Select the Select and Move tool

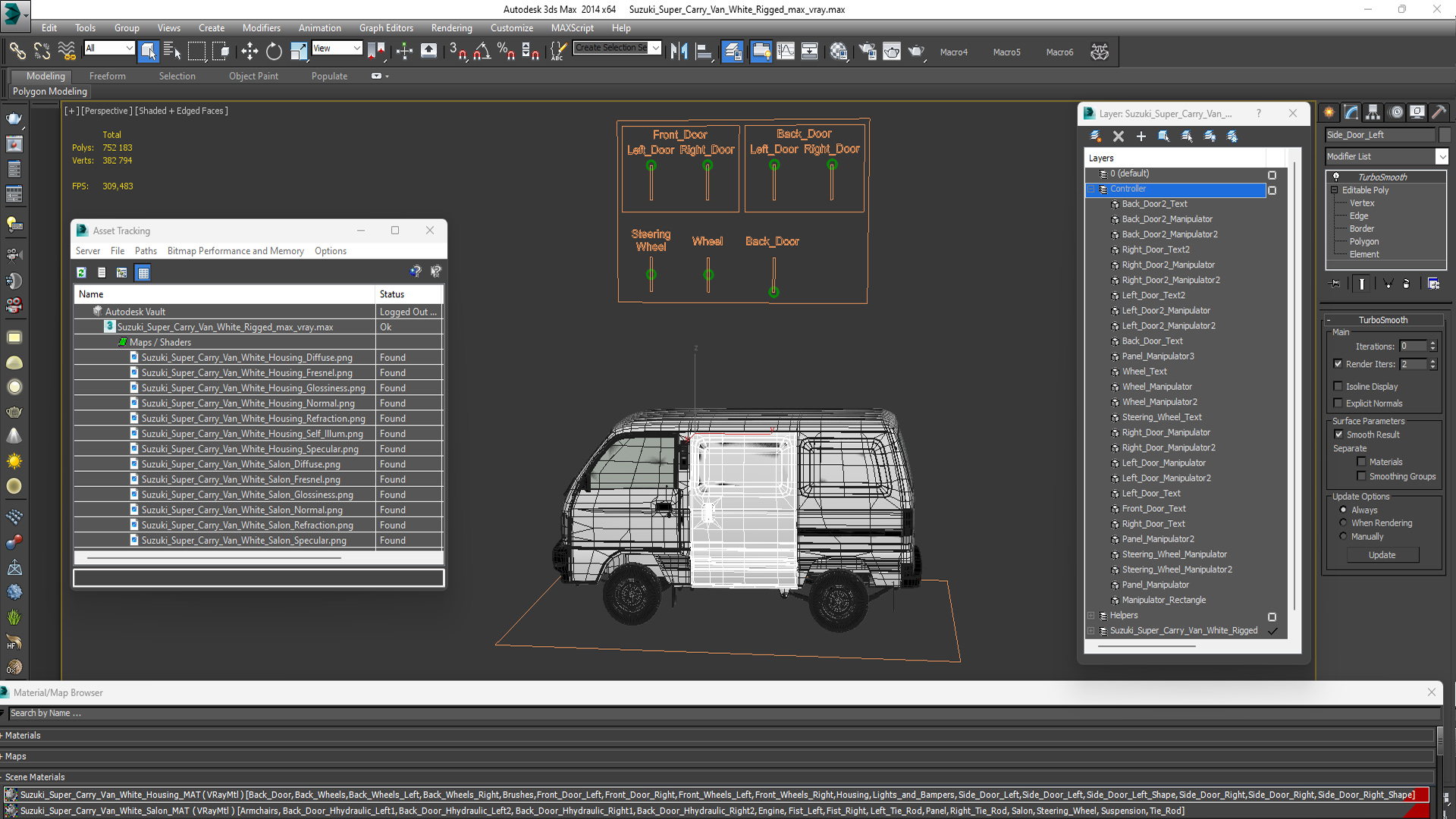[x=249, y=52]
